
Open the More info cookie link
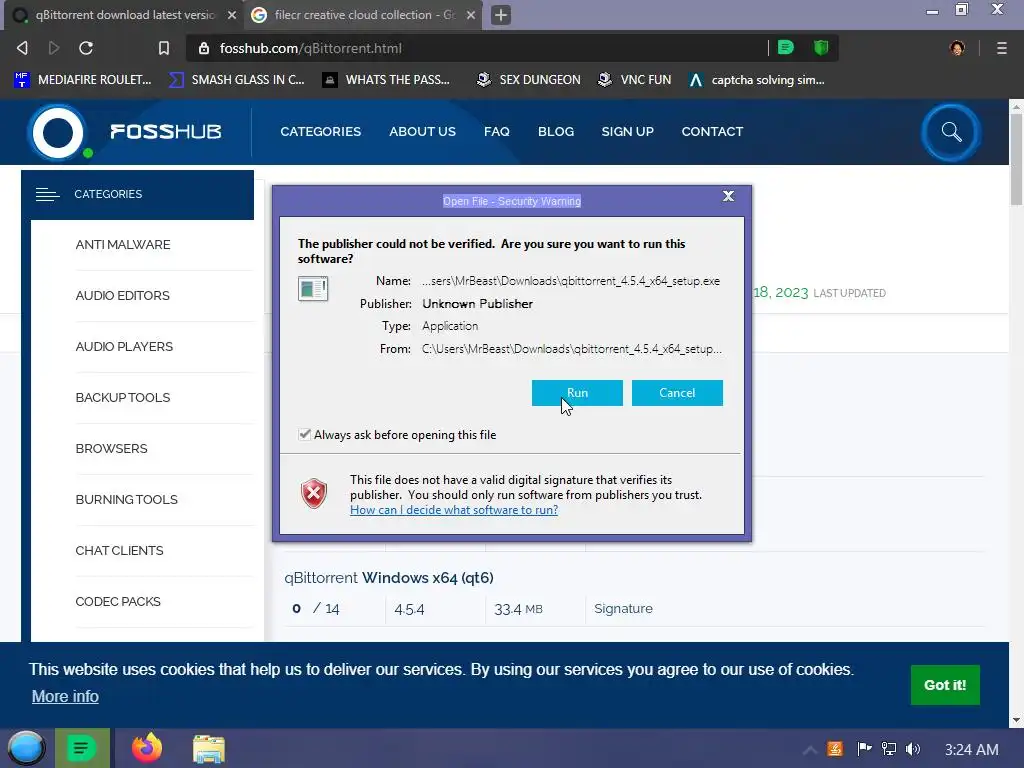point(65,696)
